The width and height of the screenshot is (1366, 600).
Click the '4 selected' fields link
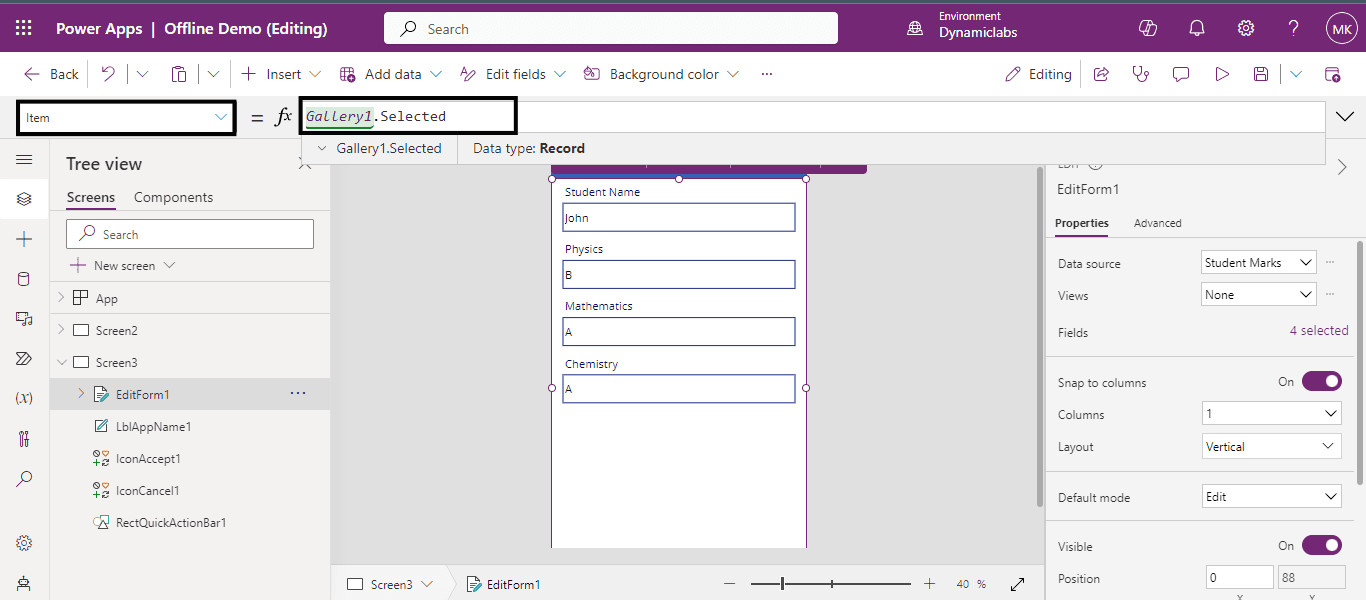(1318, 331)
